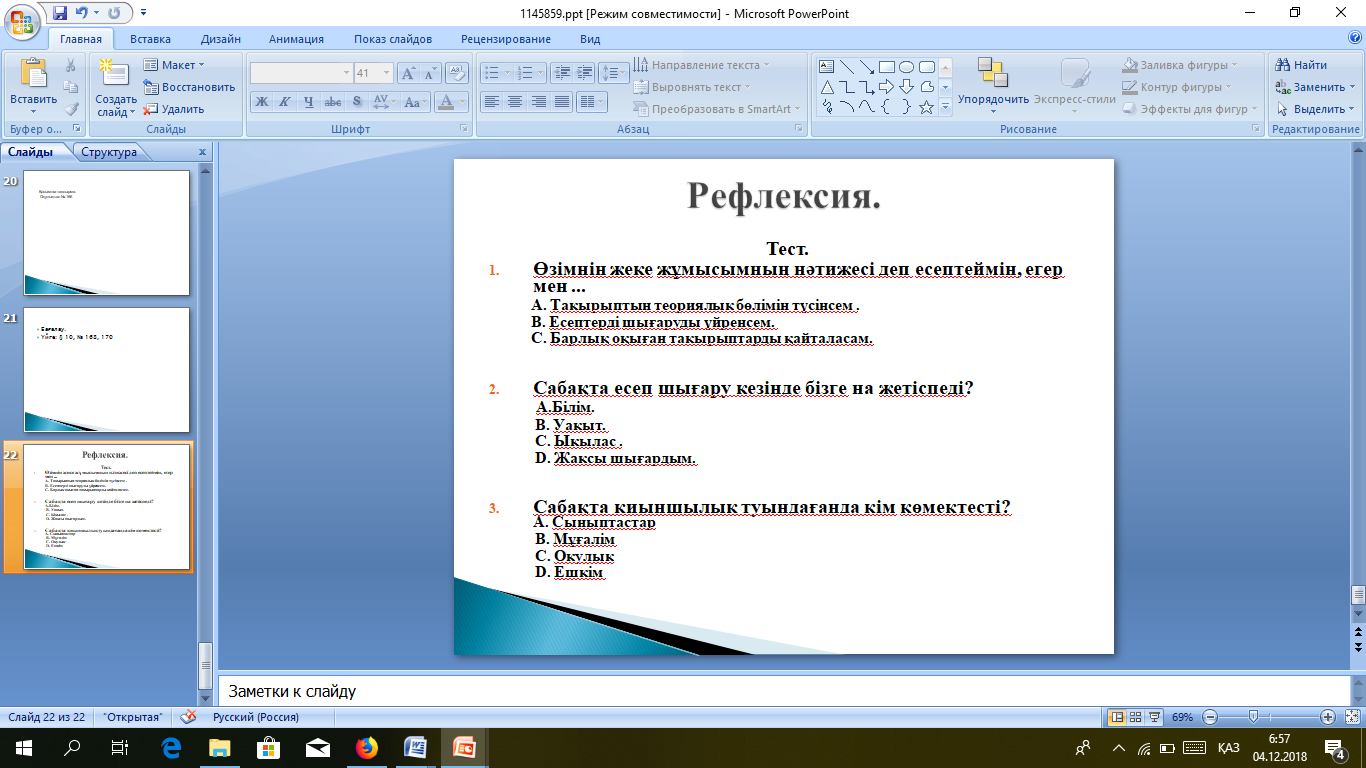The width and height of the screenshot is (1366, 768).
Task: Open the Windows Start menu
Action: coord(22,747)
